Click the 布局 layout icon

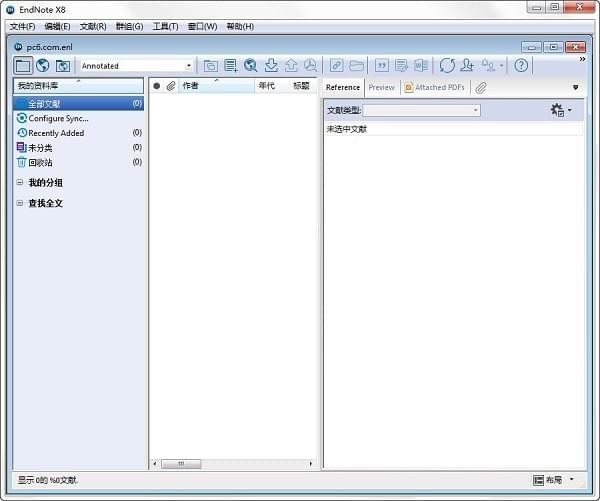(538, 480)
